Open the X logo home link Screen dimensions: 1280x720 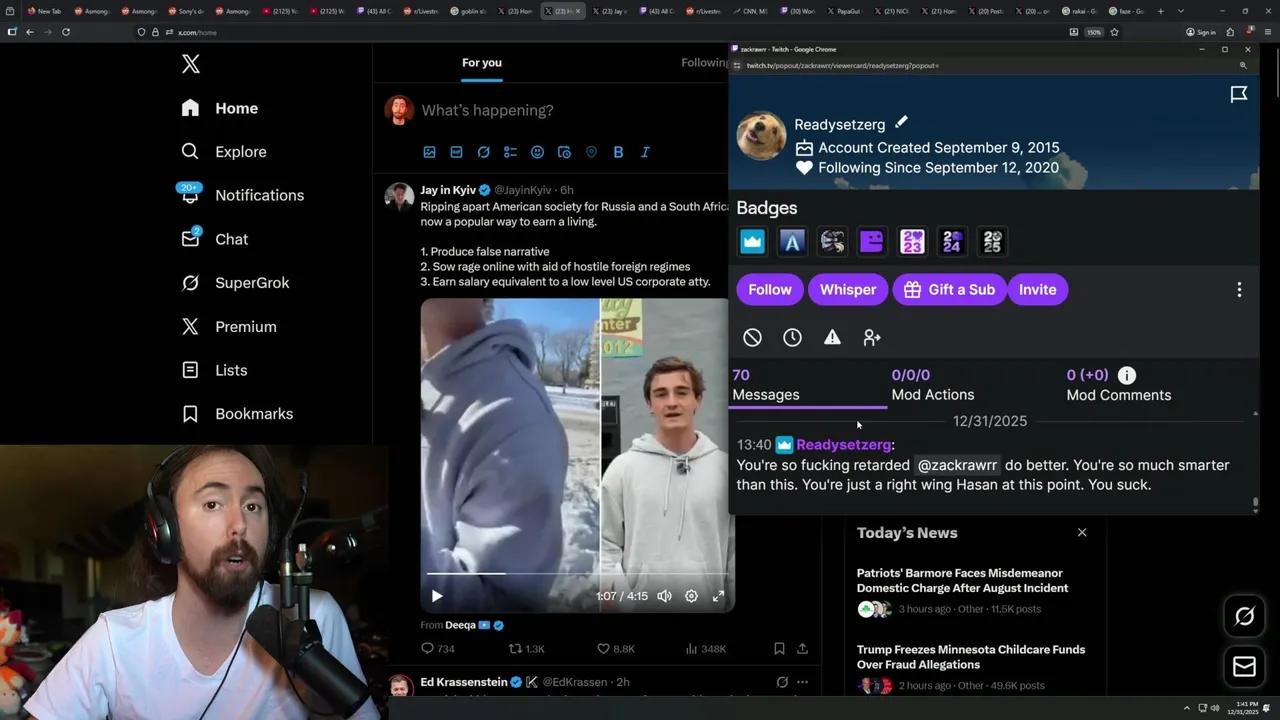pyautogui.click(x=191, y=65)
